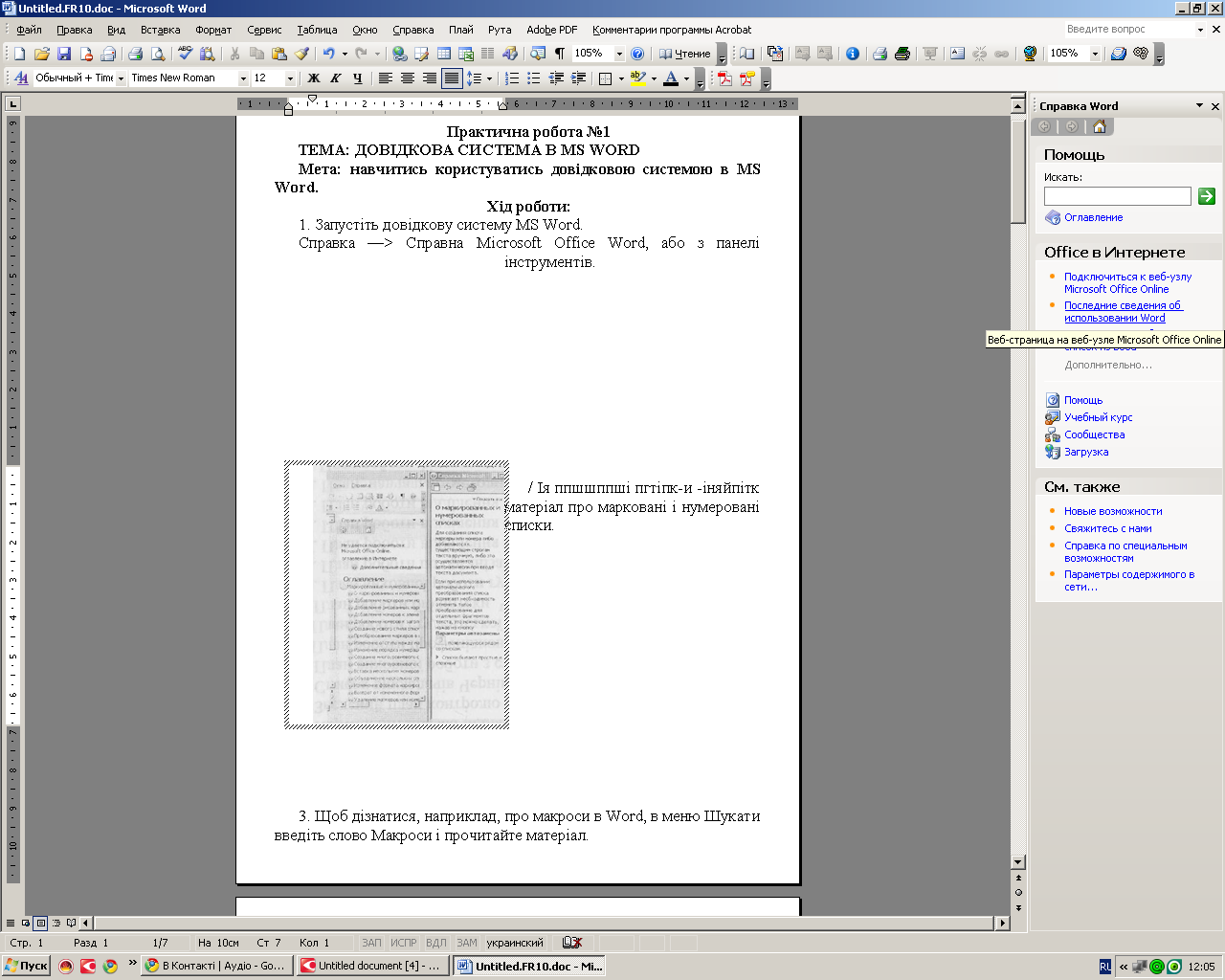
Task: Open the Таблица menu
Action: pyautogui.click(x=317, y=30)
